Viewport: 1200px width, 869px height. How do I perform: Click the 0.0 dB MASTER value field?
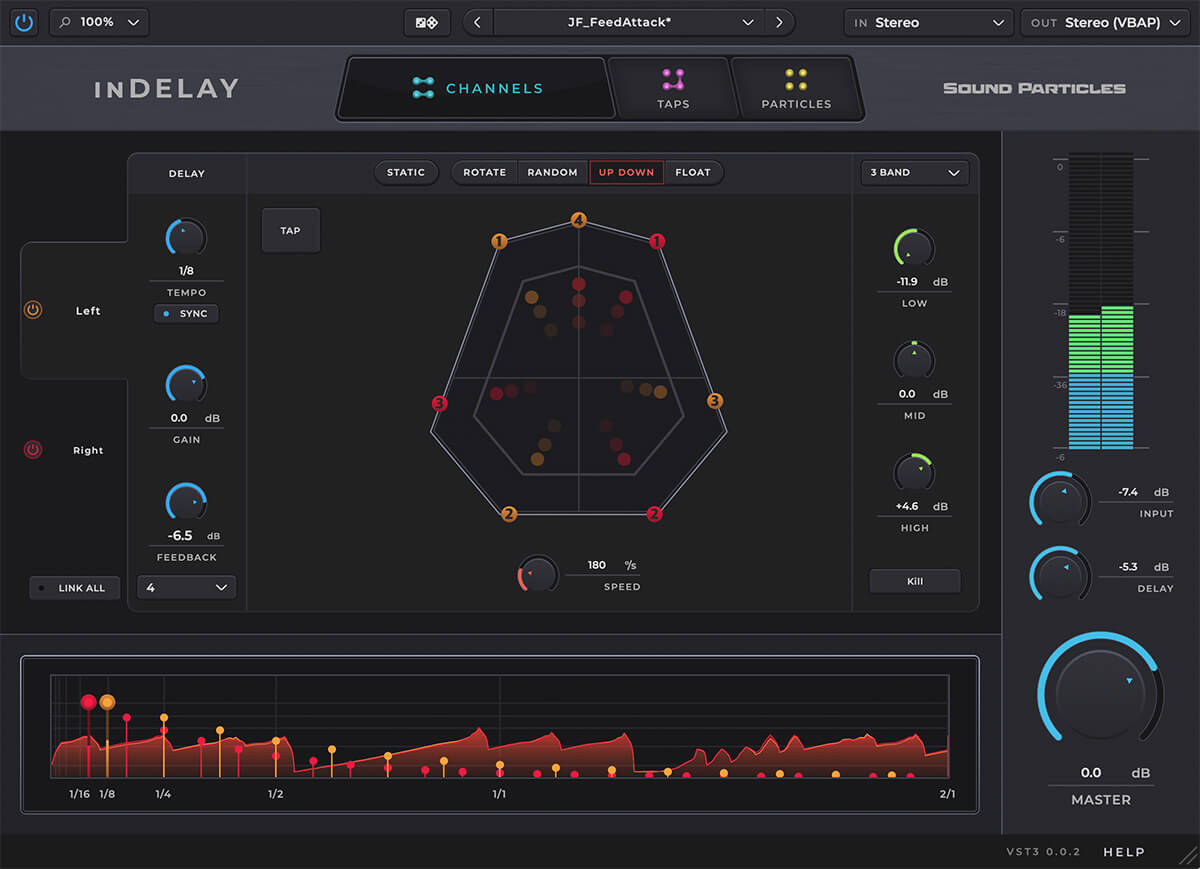tap(1091, 773)
